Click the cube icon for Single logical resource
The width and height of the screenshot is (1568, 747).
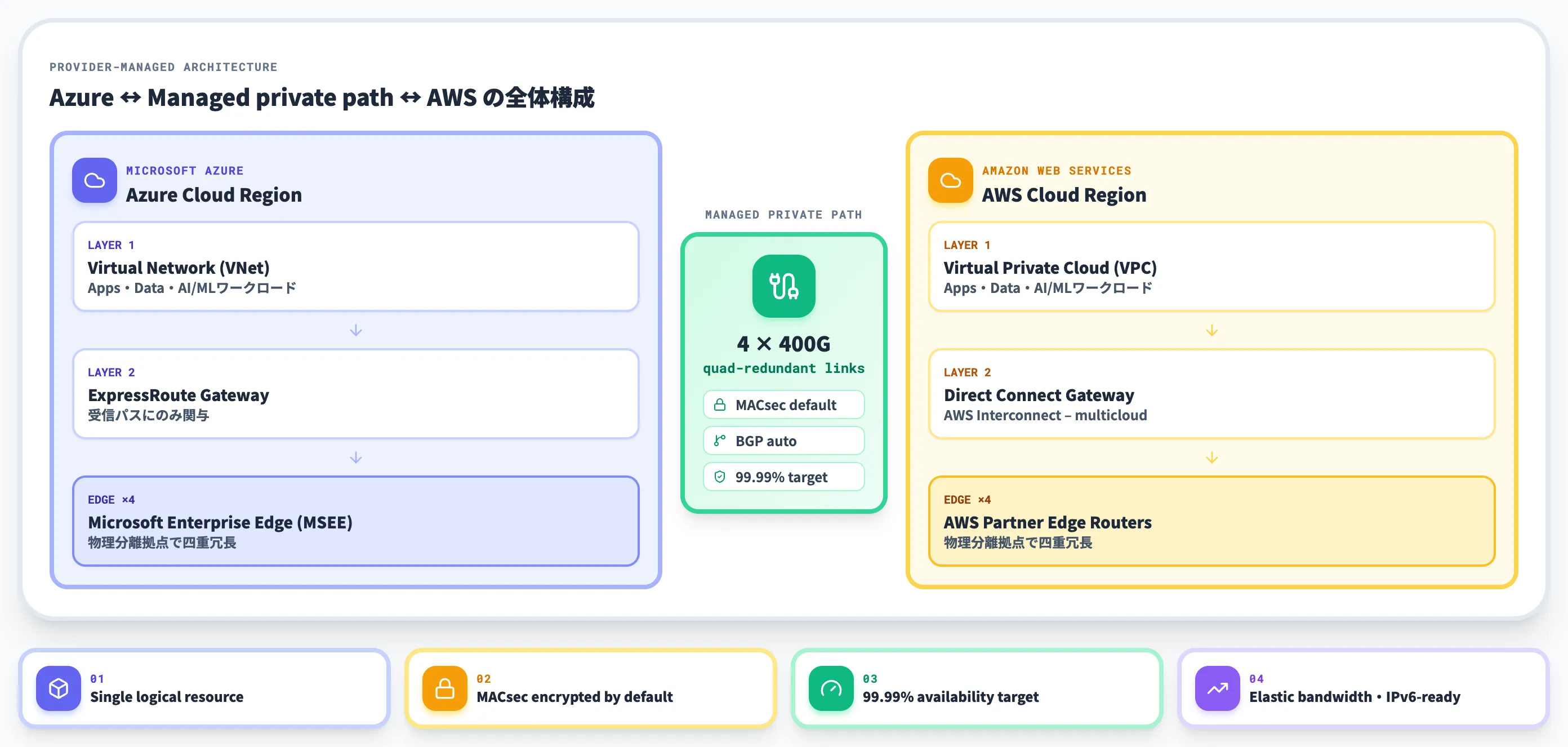[59, 688]
